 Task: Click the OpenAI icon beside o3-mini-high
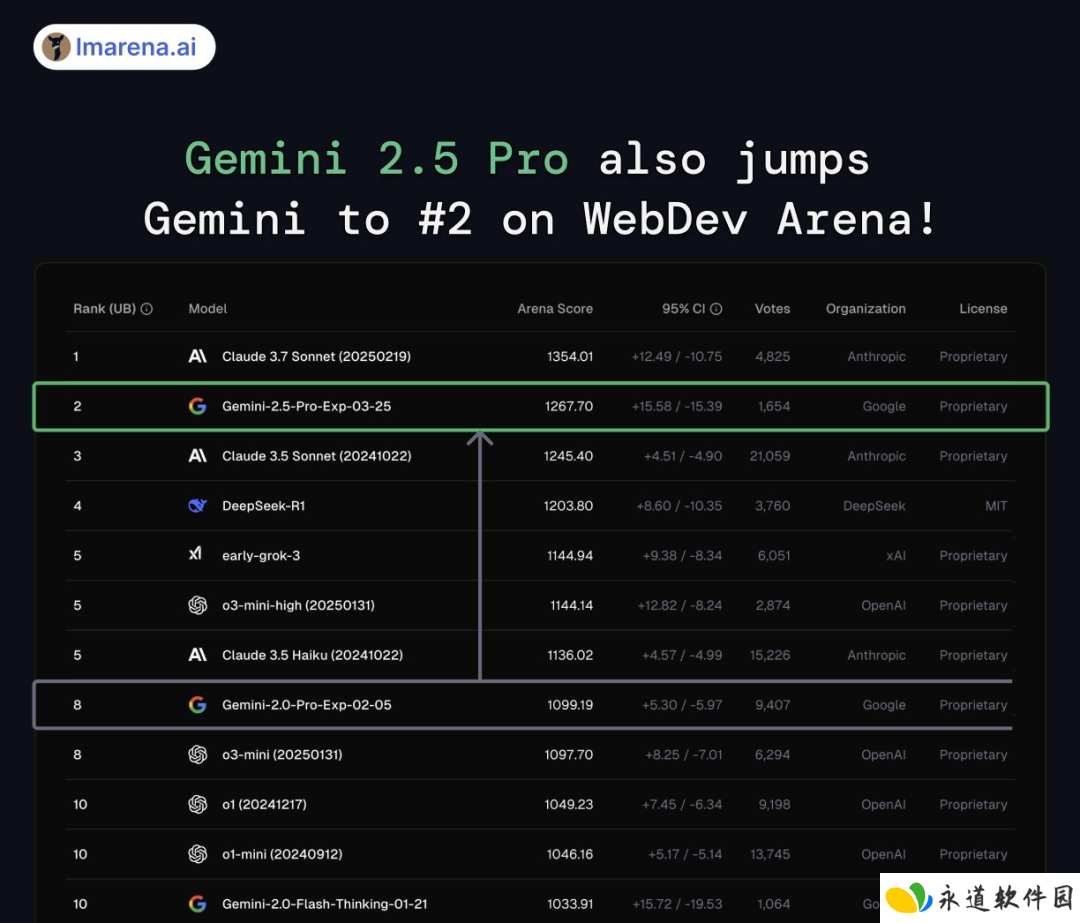(x=198, y=605)
